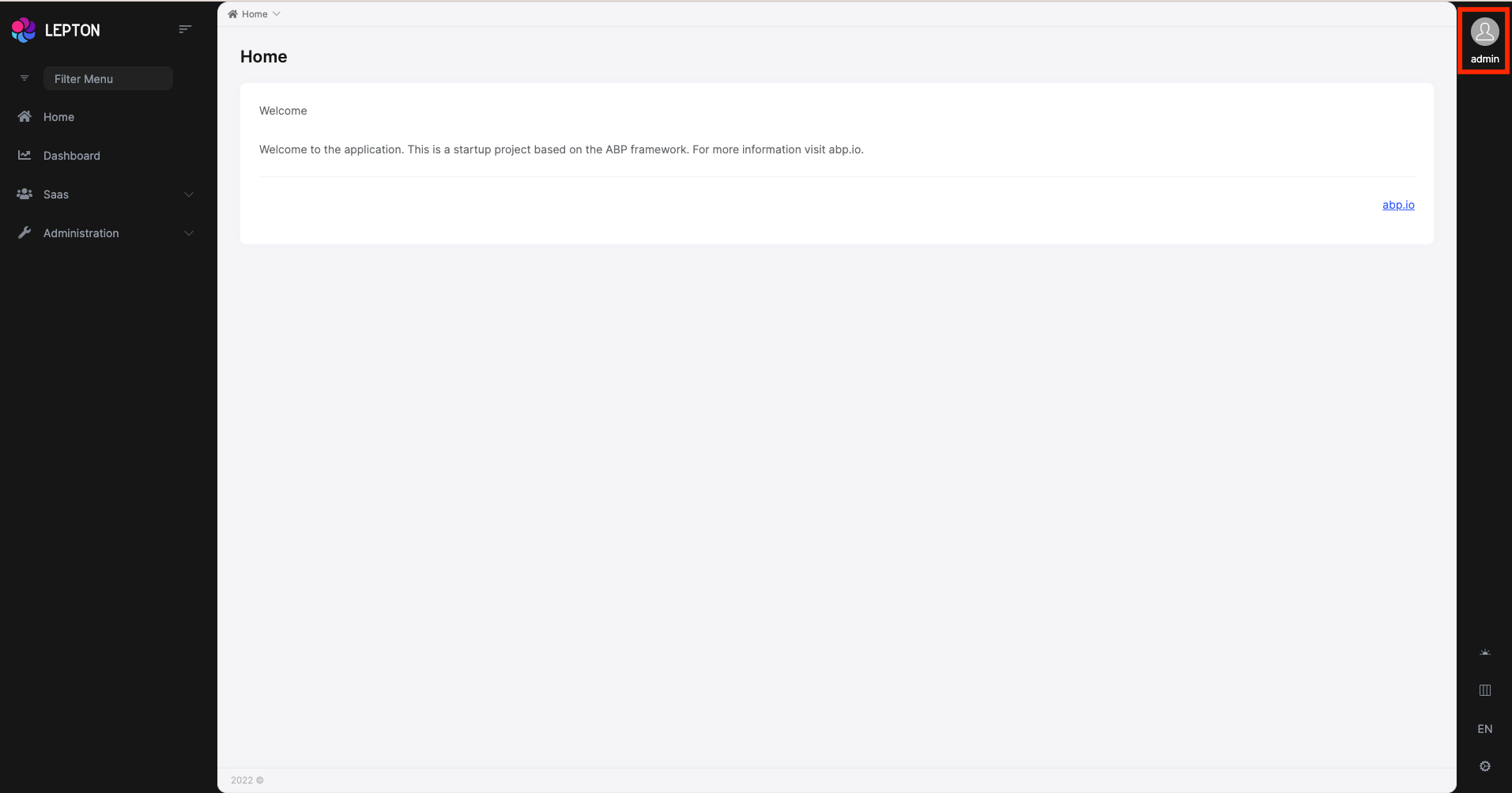Click the filter icon beside Filter Menu

pos(25,78)
